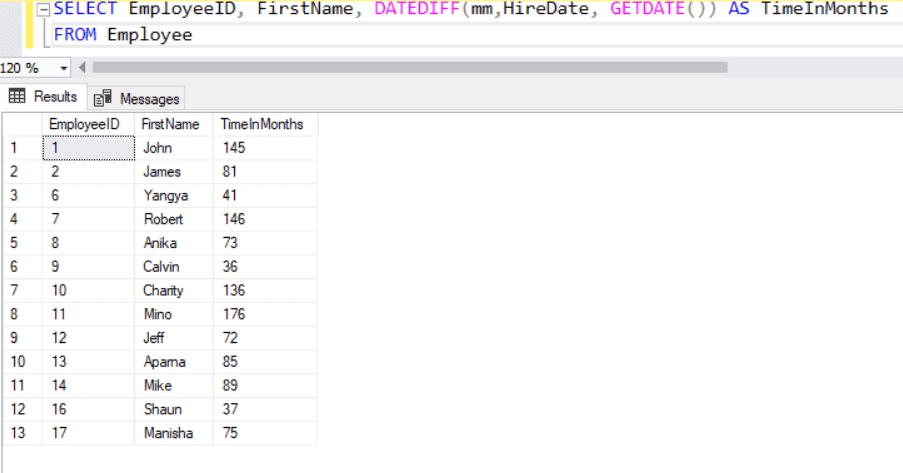Select the EmployeeID column header
Image resolution: width=903 pixels, height=473 pixels.
[x=90, y=124]
